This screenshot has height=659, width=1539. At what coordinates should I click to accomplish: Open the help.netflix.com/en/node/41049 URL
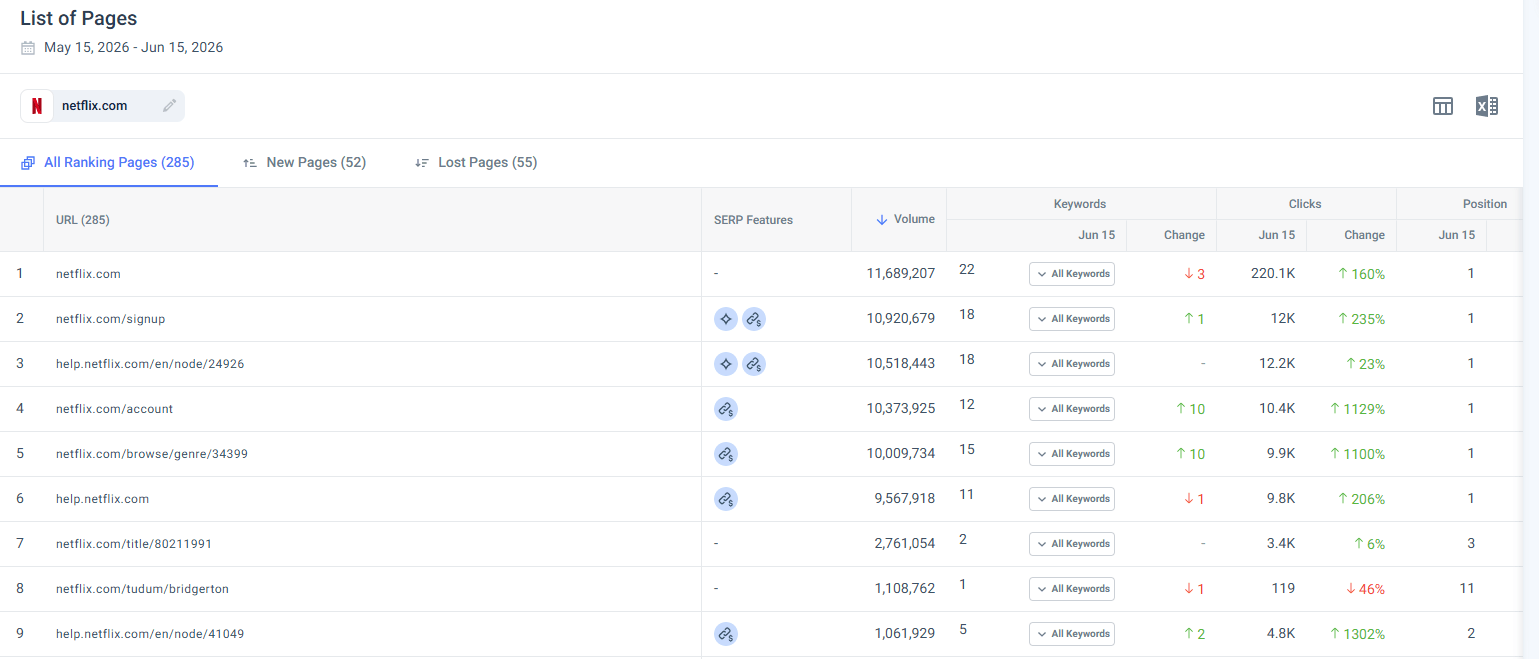click(150, 634)
